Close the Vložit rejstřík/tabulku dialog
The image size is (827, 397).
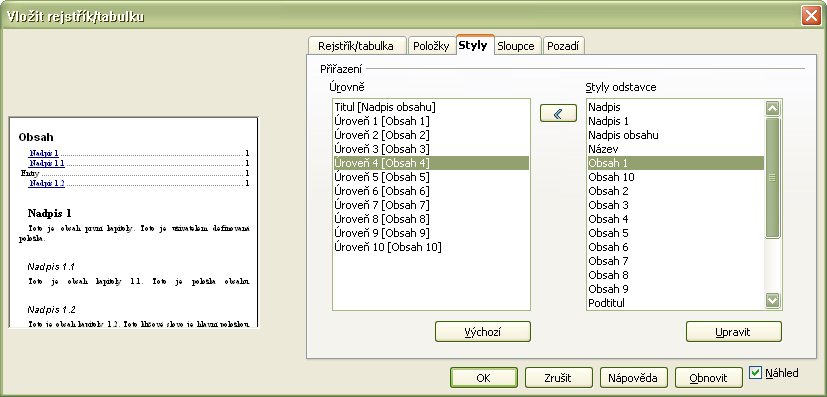[x=811, y=16]
